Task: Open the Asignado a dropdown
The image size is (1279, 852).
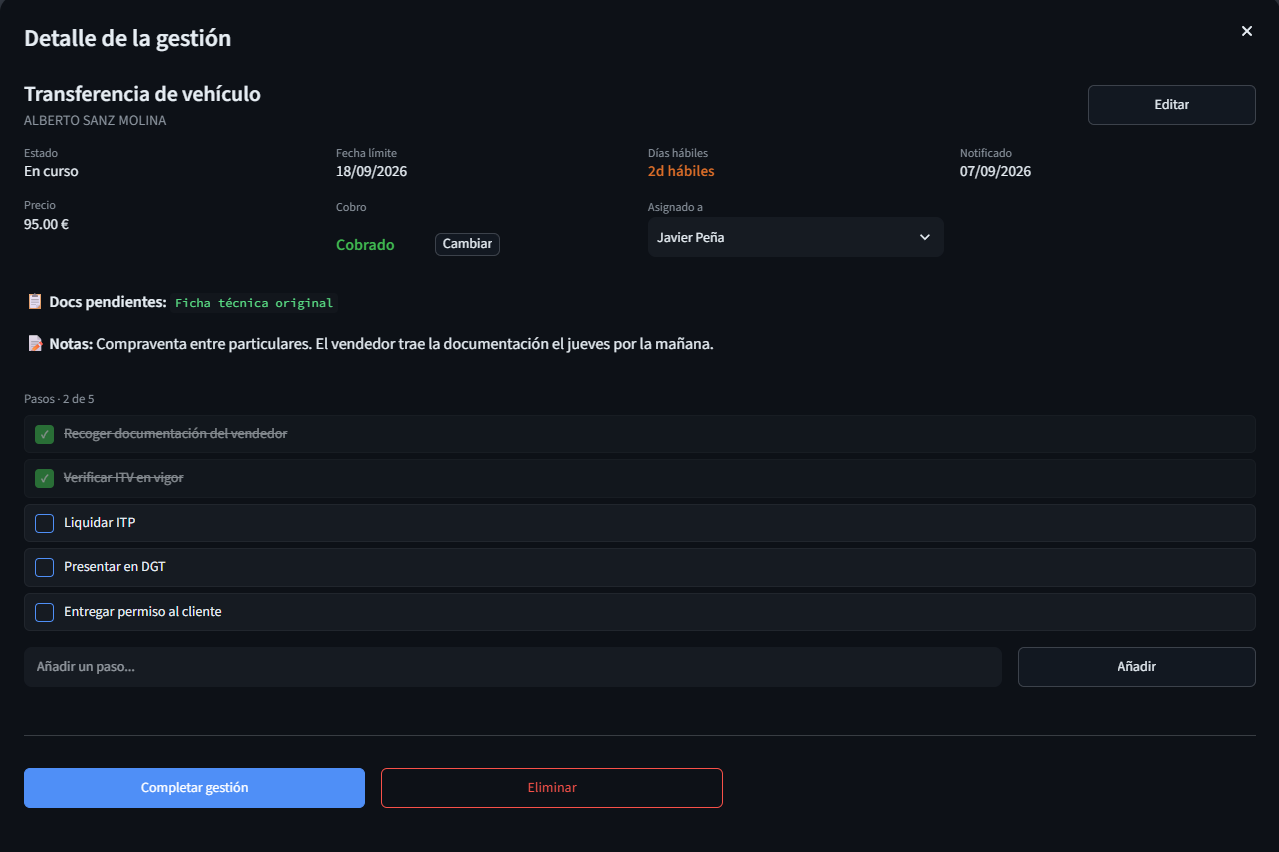Action: 795,237
